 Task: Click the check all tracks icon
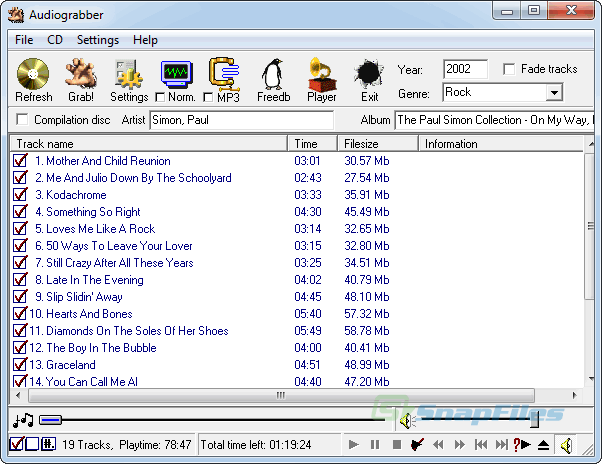(17, 444)
